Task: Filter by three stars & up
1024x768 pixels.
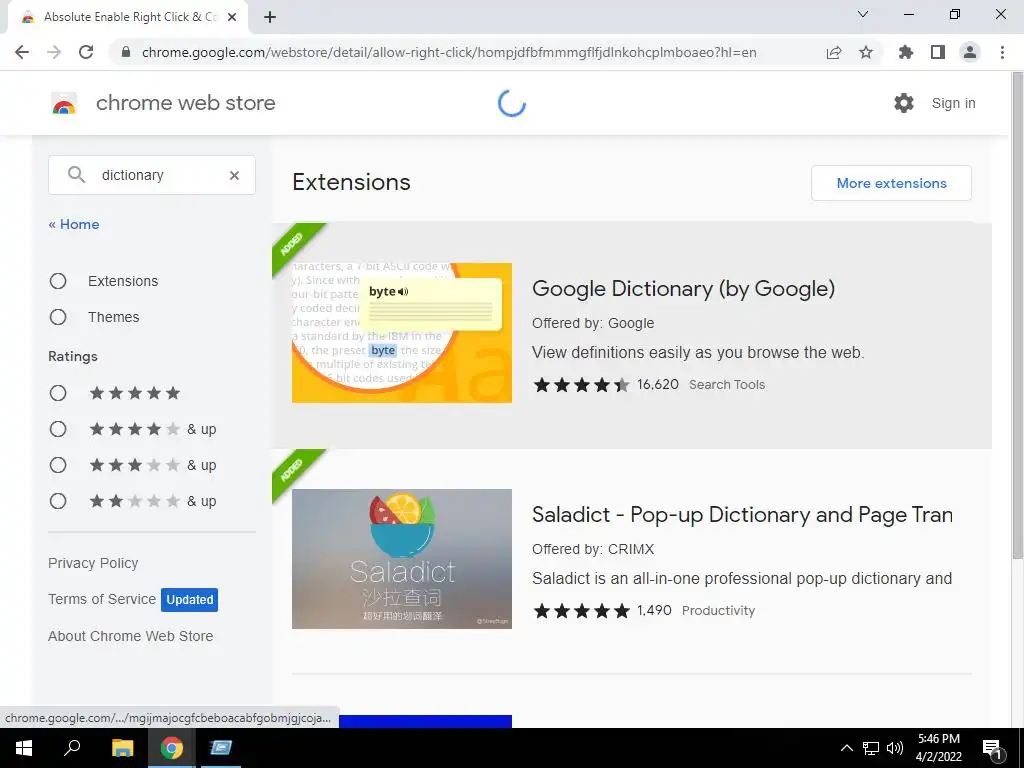Action: [x=58, y=465]
